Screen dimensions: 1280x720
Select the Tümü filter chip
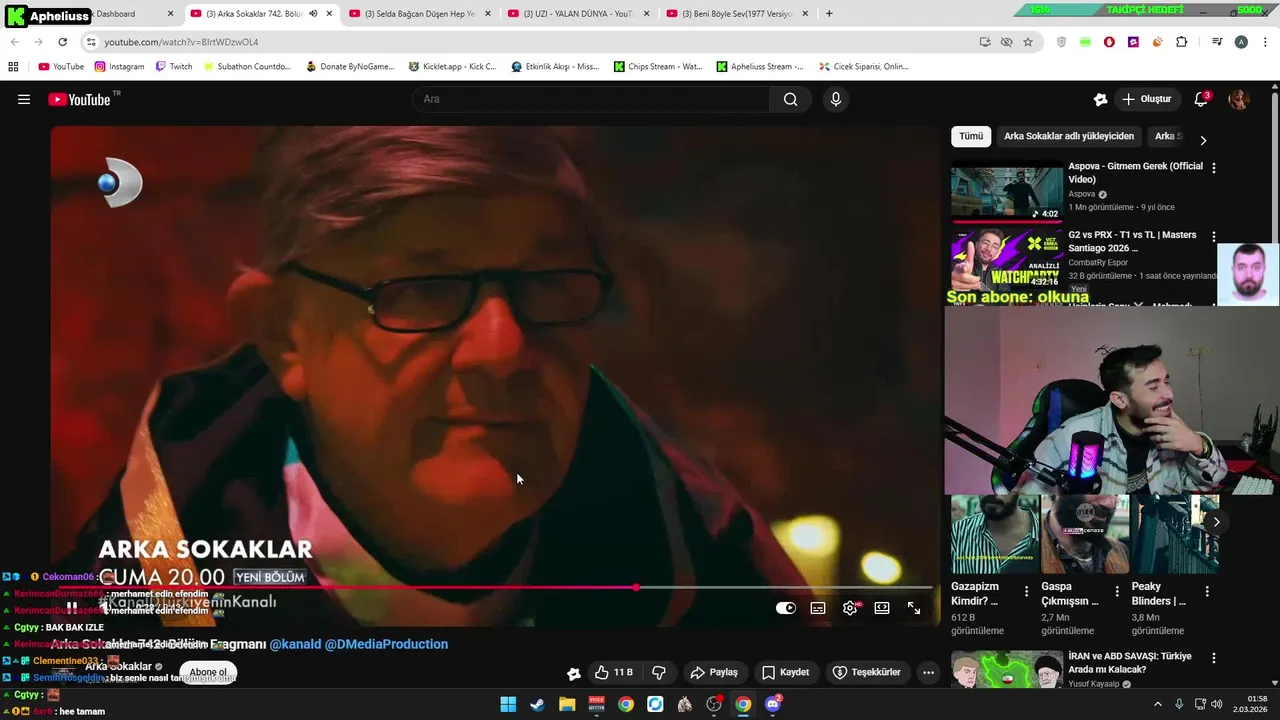[x=971, y=136]
